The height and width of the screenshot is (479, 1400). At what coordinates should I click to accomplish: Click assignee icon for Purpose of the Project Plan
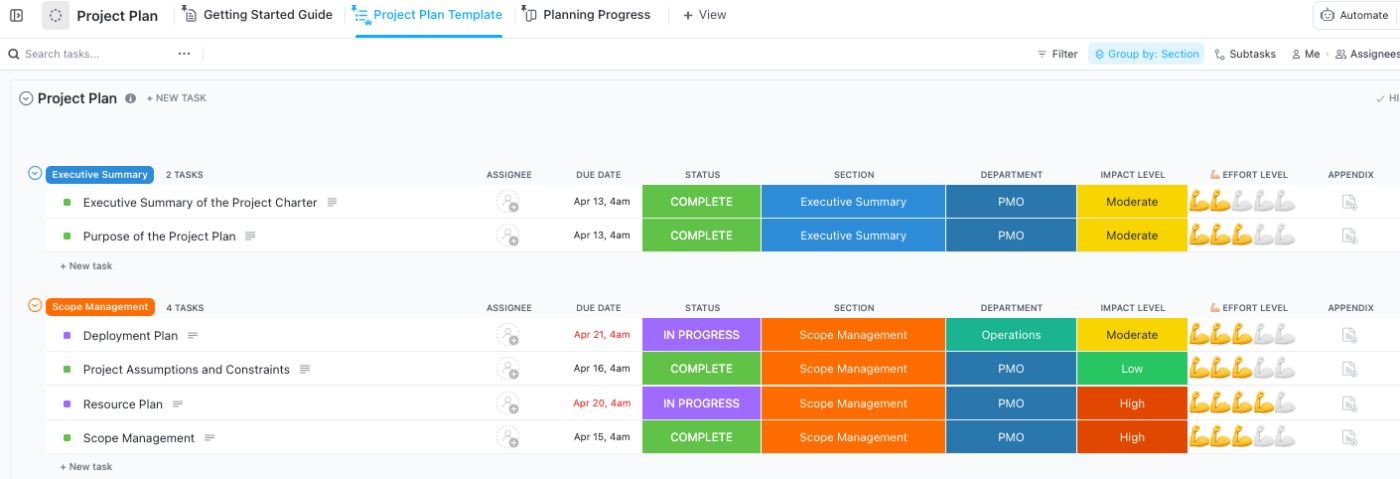[x=509, y=236]
